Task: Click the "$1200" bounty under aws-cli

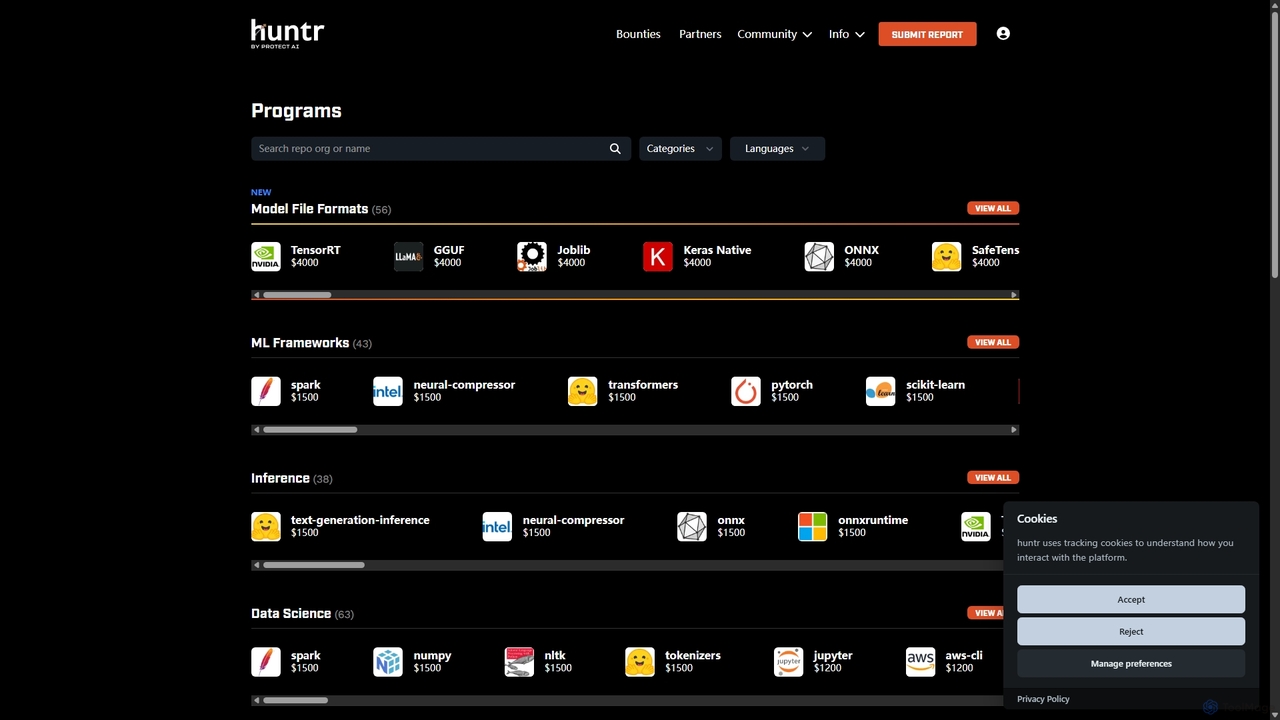Action: tap(959, 668)
